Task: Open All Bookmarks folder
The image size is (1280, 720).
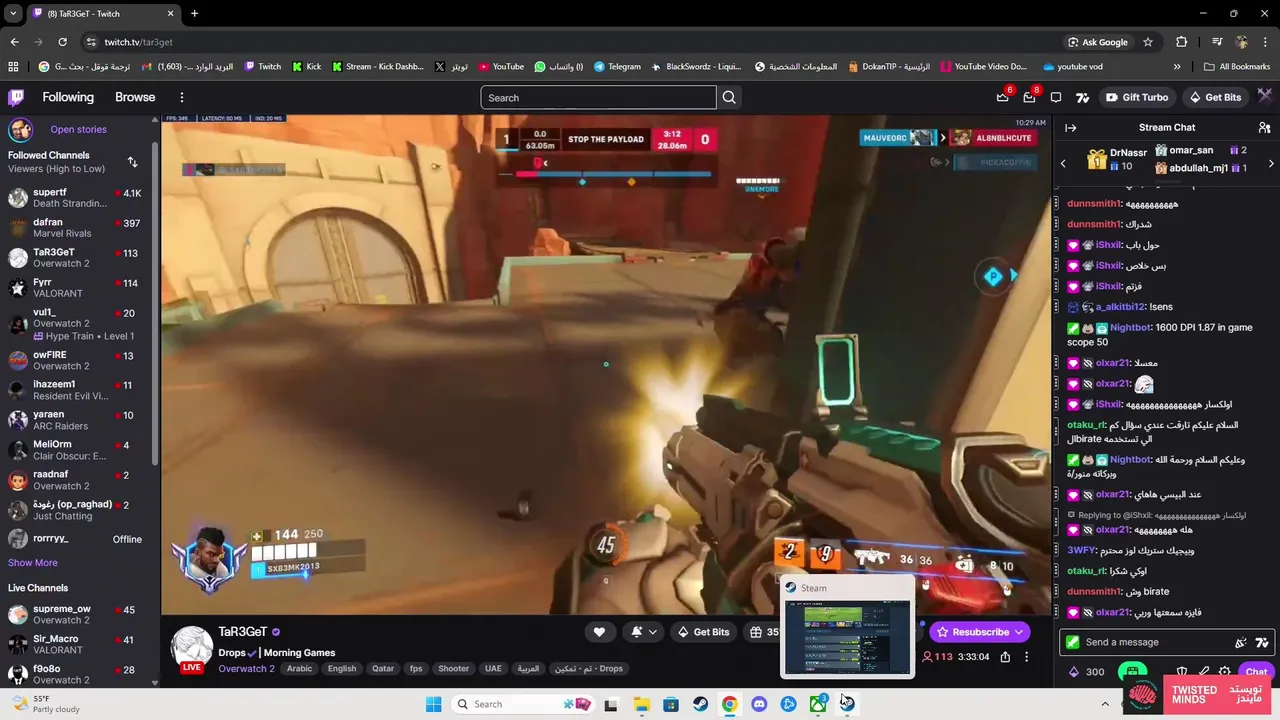Action: pyautogui.click(x=1236, y=67)
